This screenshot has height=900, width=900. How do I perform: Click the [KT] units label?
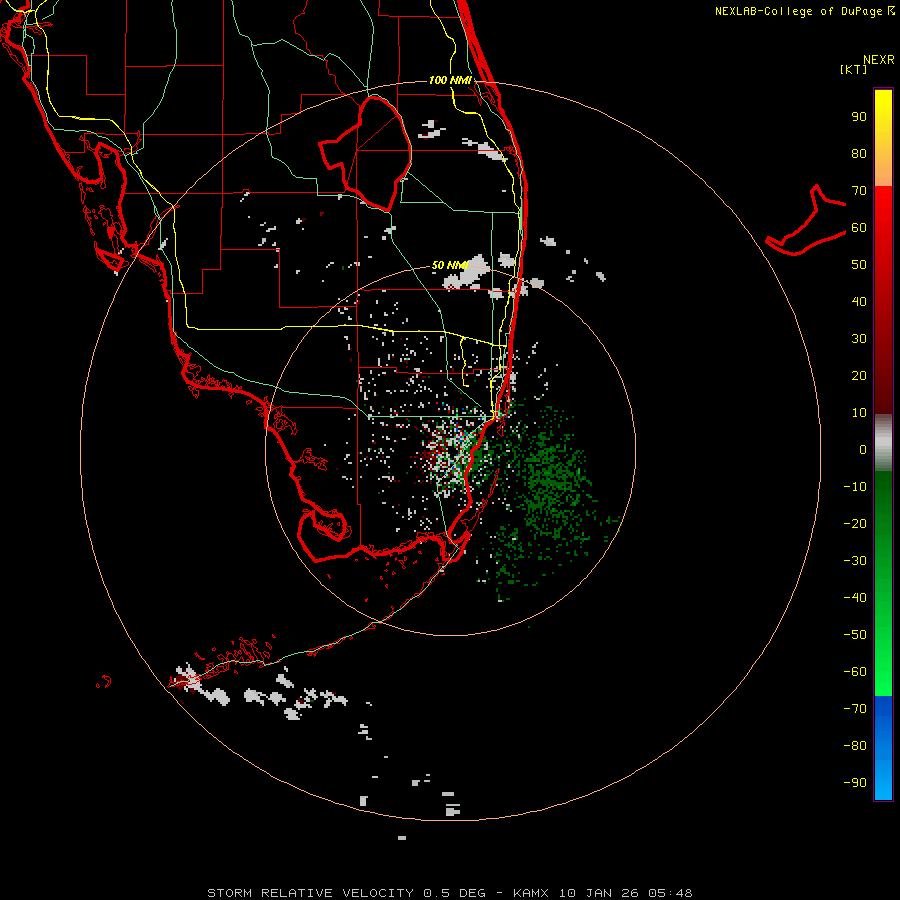point(854,69)
